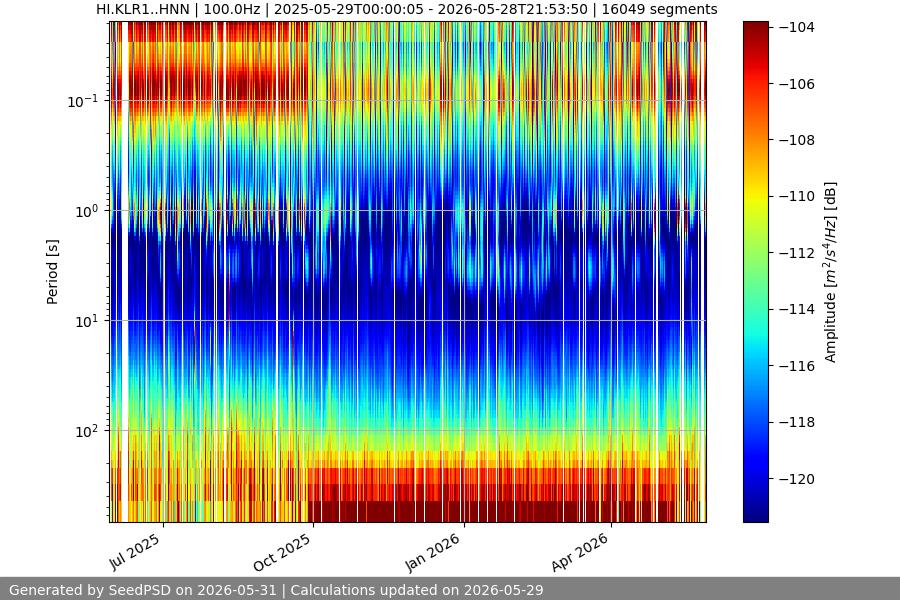Image resolution: width=900 pixels, height=600 pixels.
Task: Click the 'Oct 2025' x-axis label
Action: (282, 552)
